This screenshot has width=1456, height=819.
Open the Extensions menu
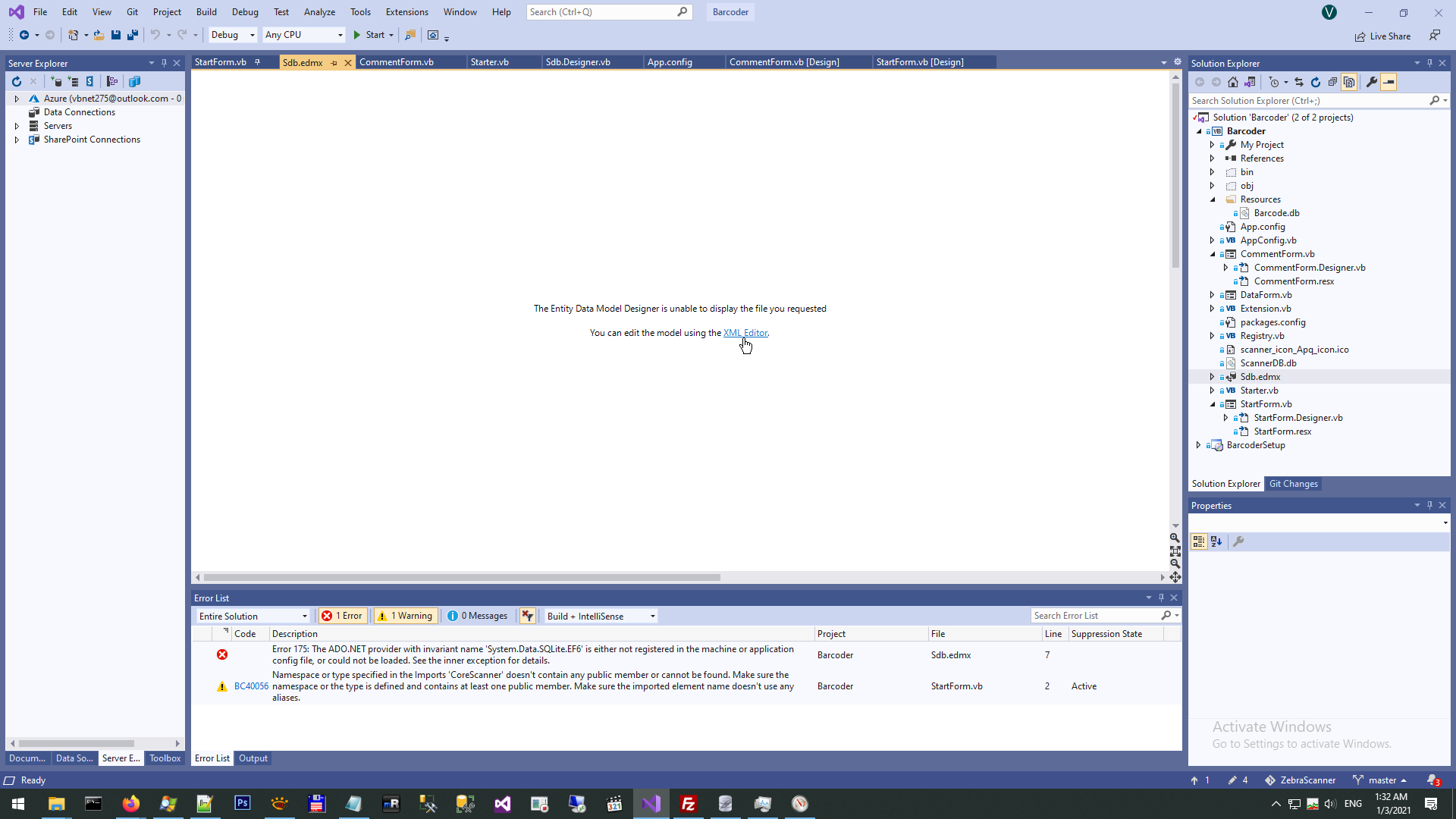point(406,12)
